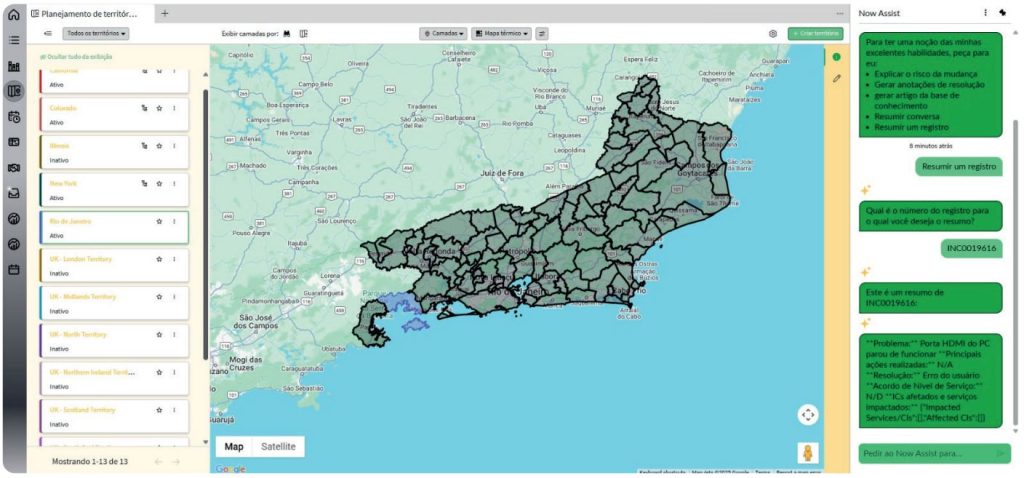Click the Resumir um registro chat bubble
The width and height of the screenshot is (1024, 478).
click(958, 167)
